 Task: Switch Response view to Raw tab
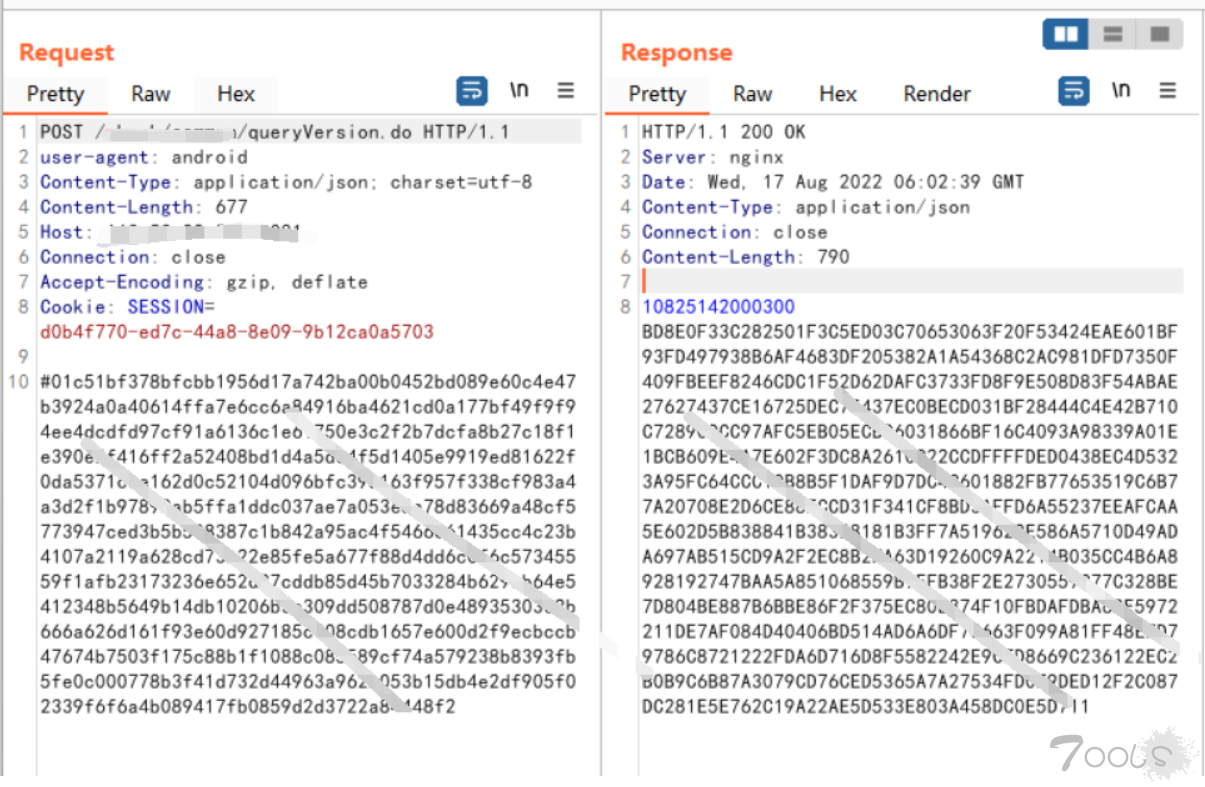click(x=752, y=94)
